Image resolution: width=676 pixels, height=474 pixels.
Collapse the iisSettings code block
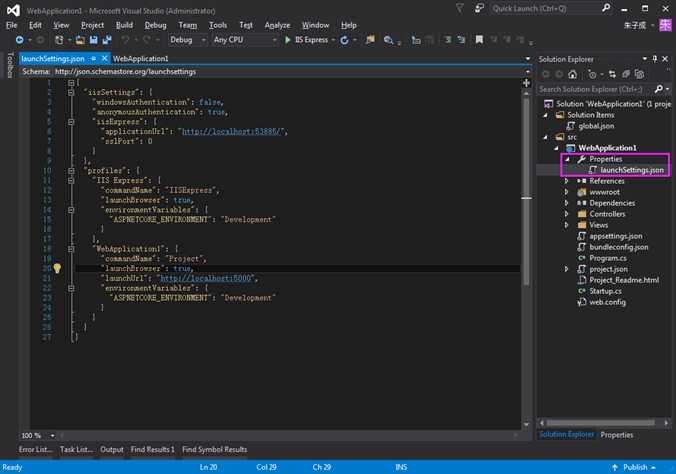(x=71, y=92)
